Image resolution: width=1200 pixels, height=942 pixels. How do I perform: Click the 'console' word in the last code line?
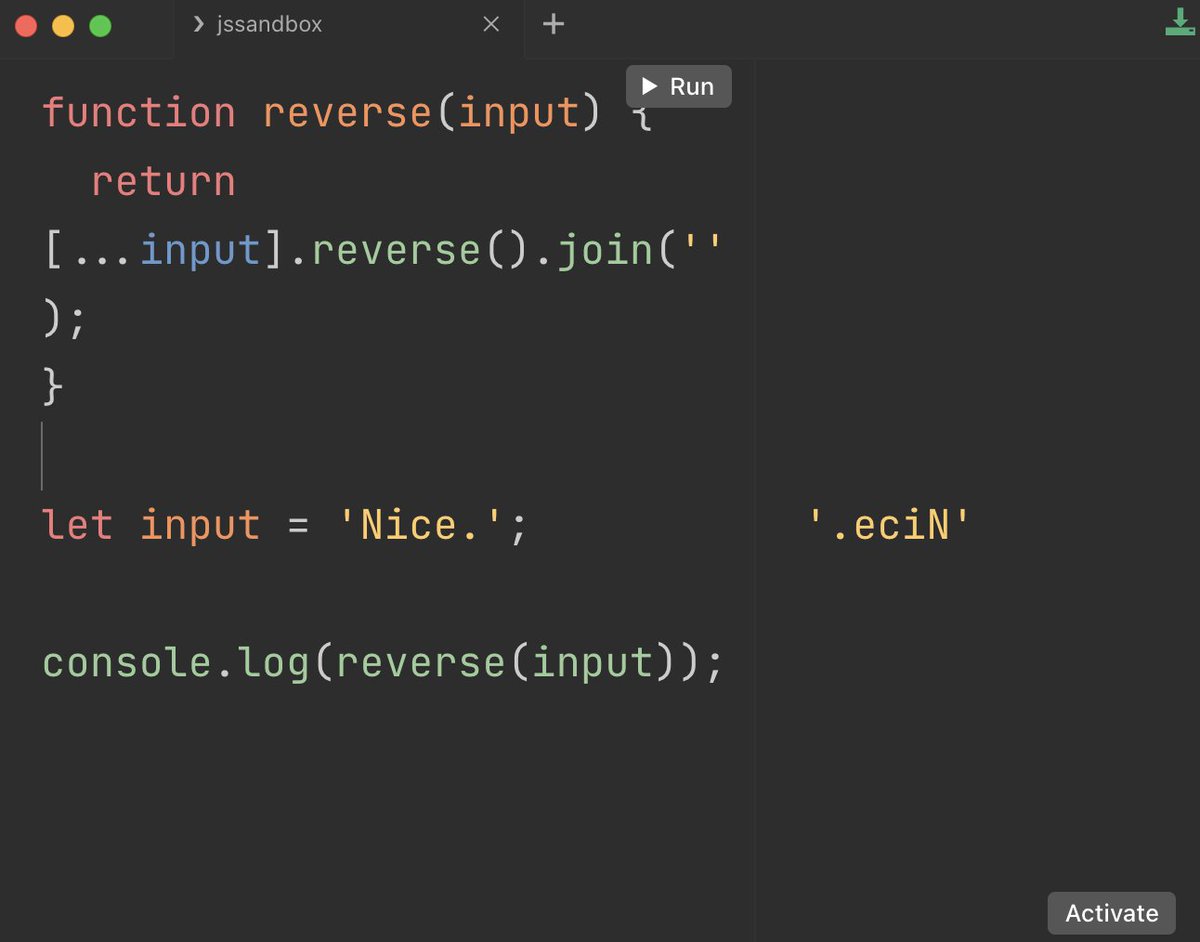point(126,663)
